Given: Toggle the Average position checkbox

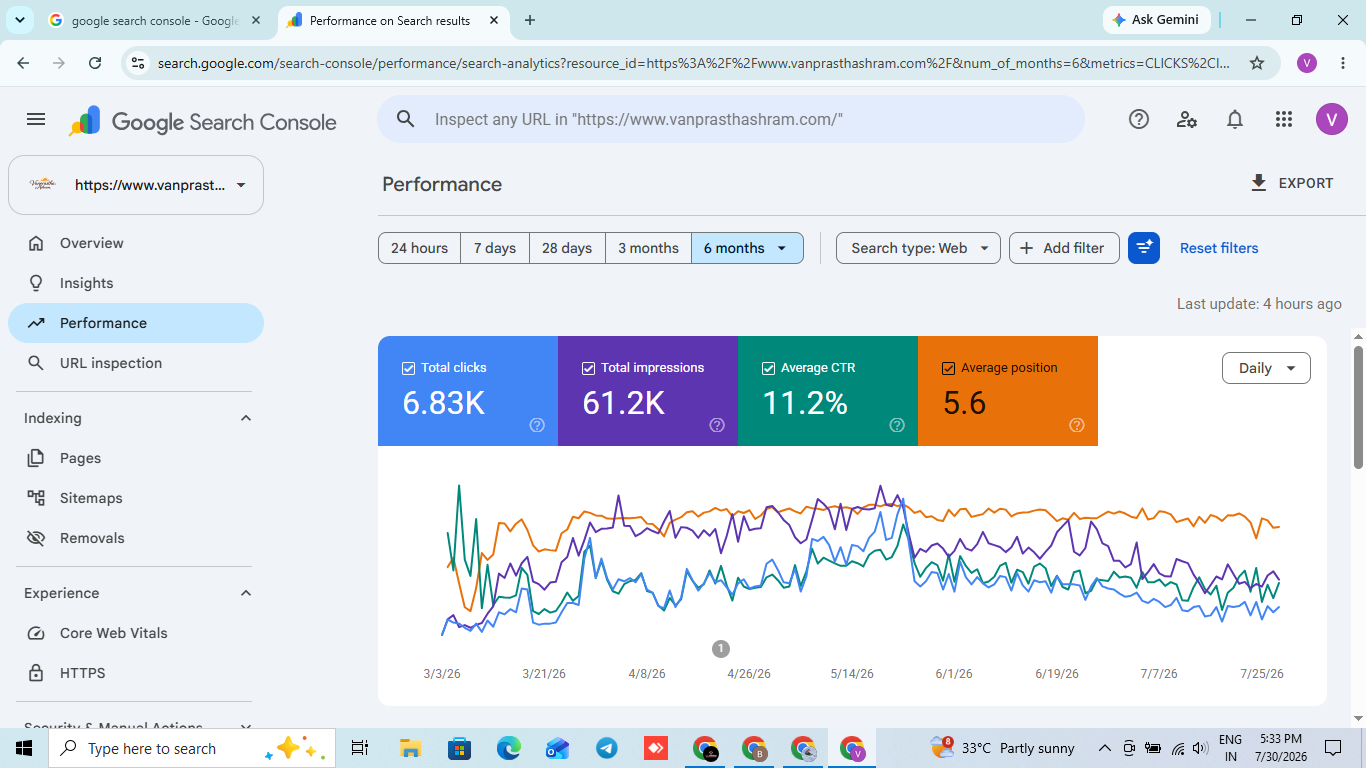Looking at the screenshot, I should pyautogui.click(x=948, y=368).
